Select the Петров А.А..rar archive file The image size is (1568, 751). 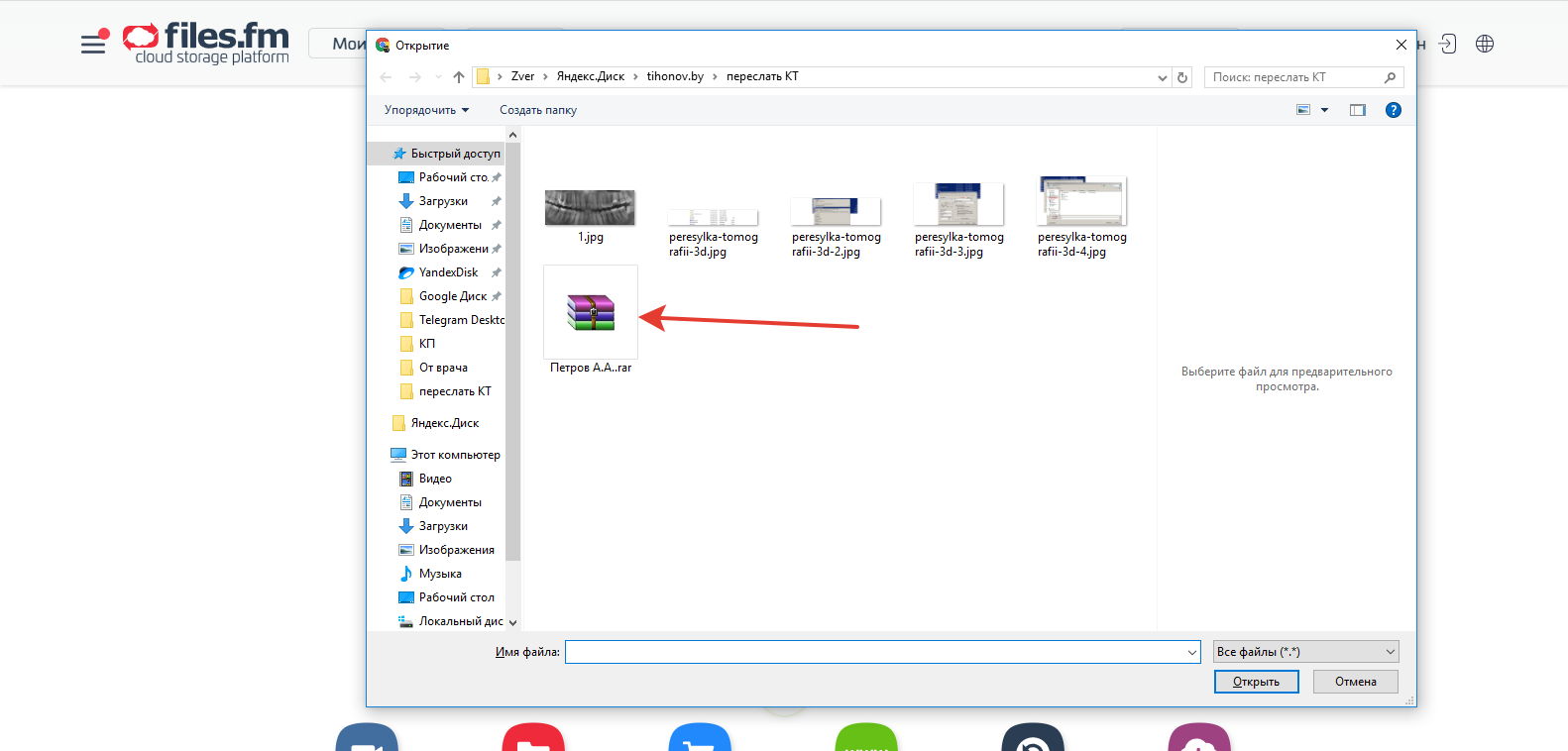pyautogui.click(x=591, y=313)
